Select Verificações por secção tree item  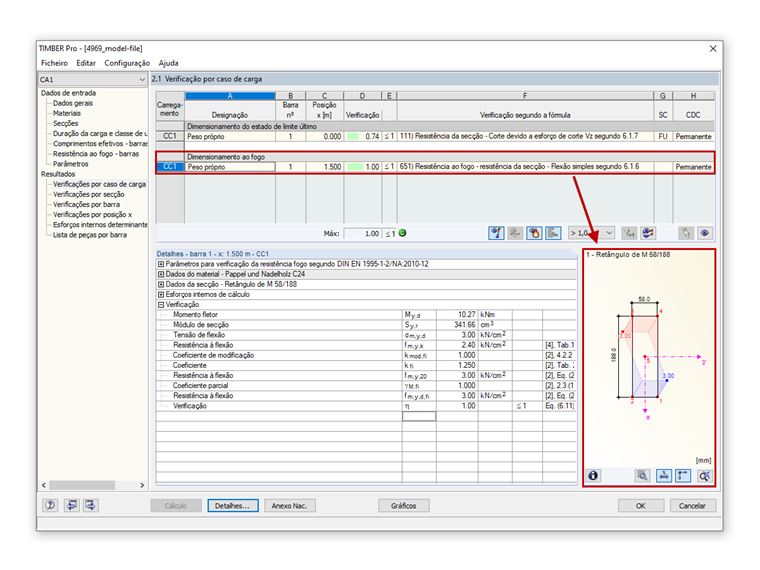(x=89, y=194)
